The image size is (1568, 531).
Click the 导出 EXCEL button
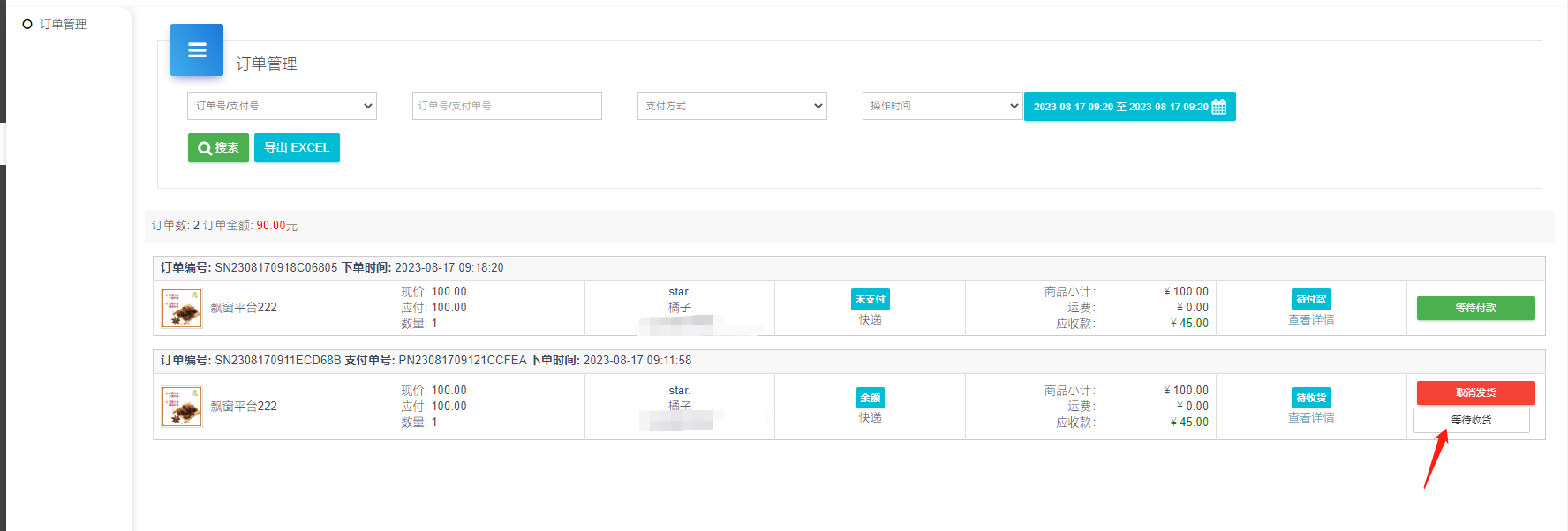click(x=297, y=148)
